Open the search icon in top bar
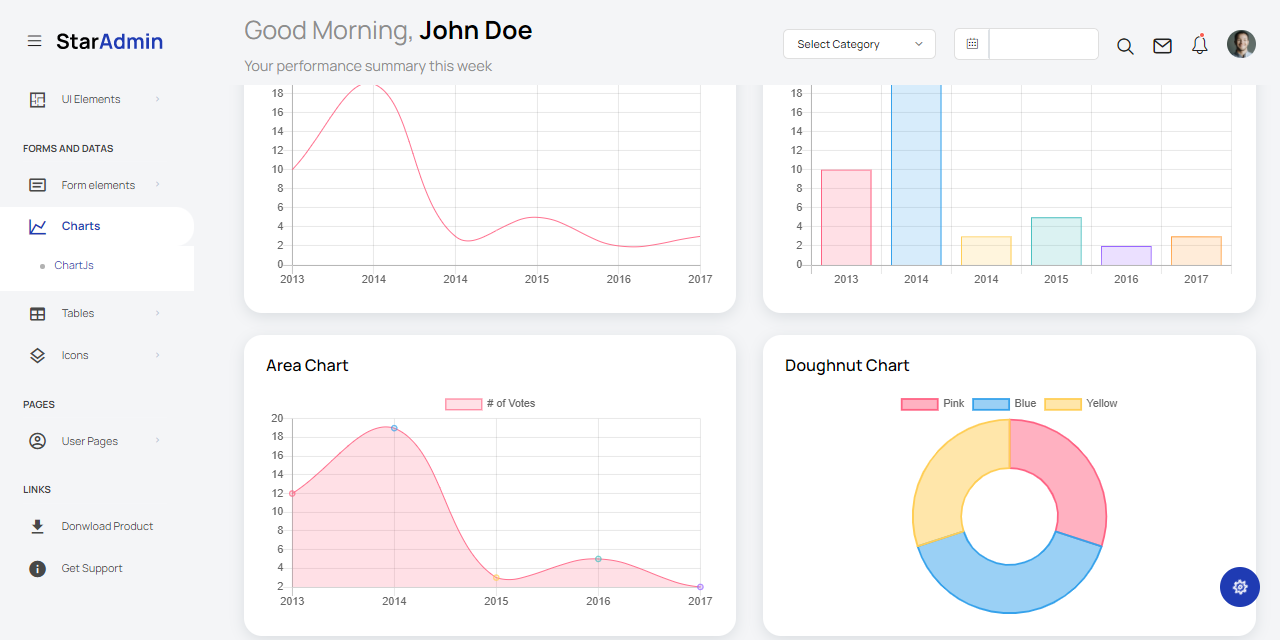 coord(1124,45)
